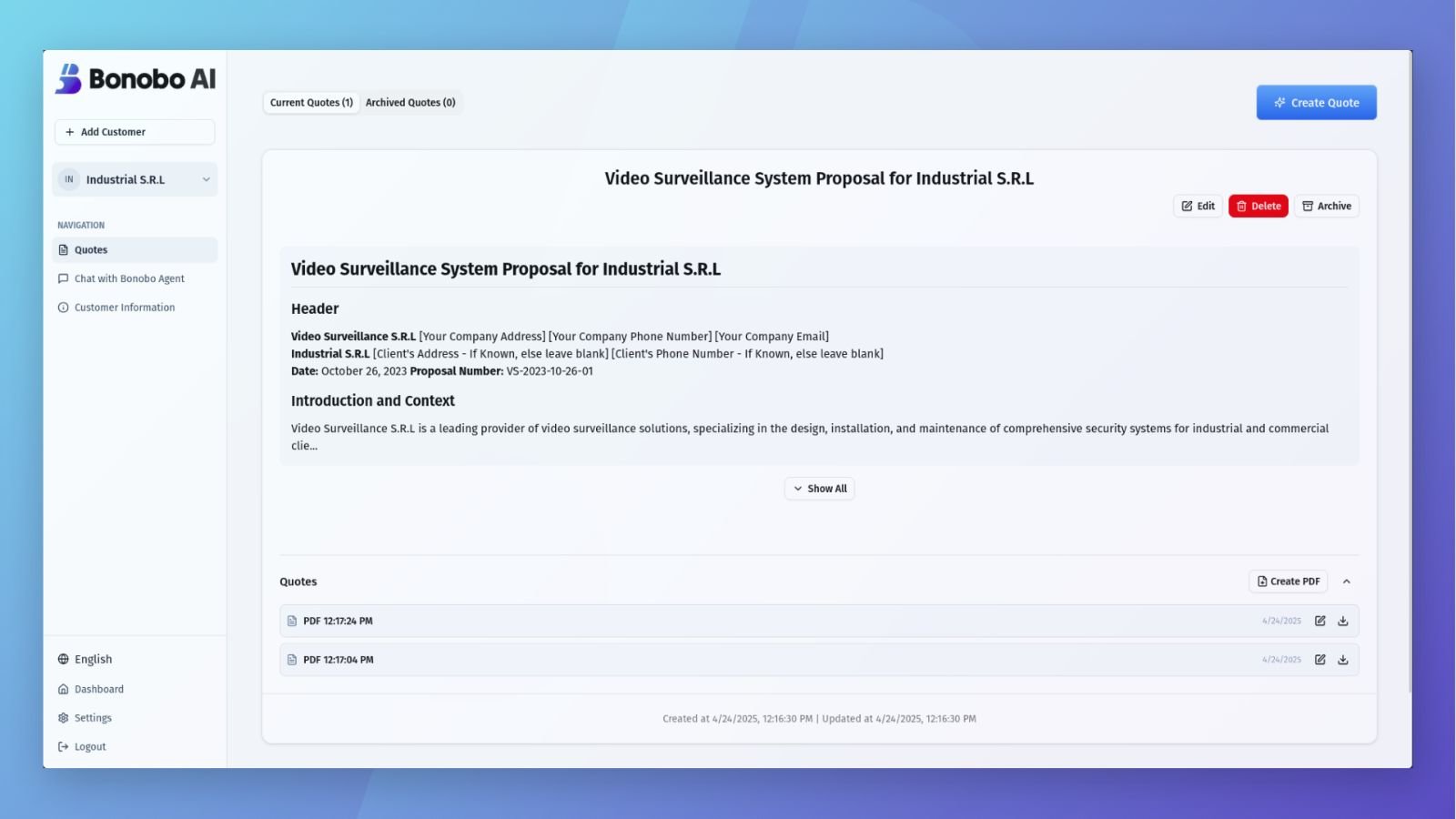Click the gear icon beside Settings
1456x819 pixels.
click(63, 718)
